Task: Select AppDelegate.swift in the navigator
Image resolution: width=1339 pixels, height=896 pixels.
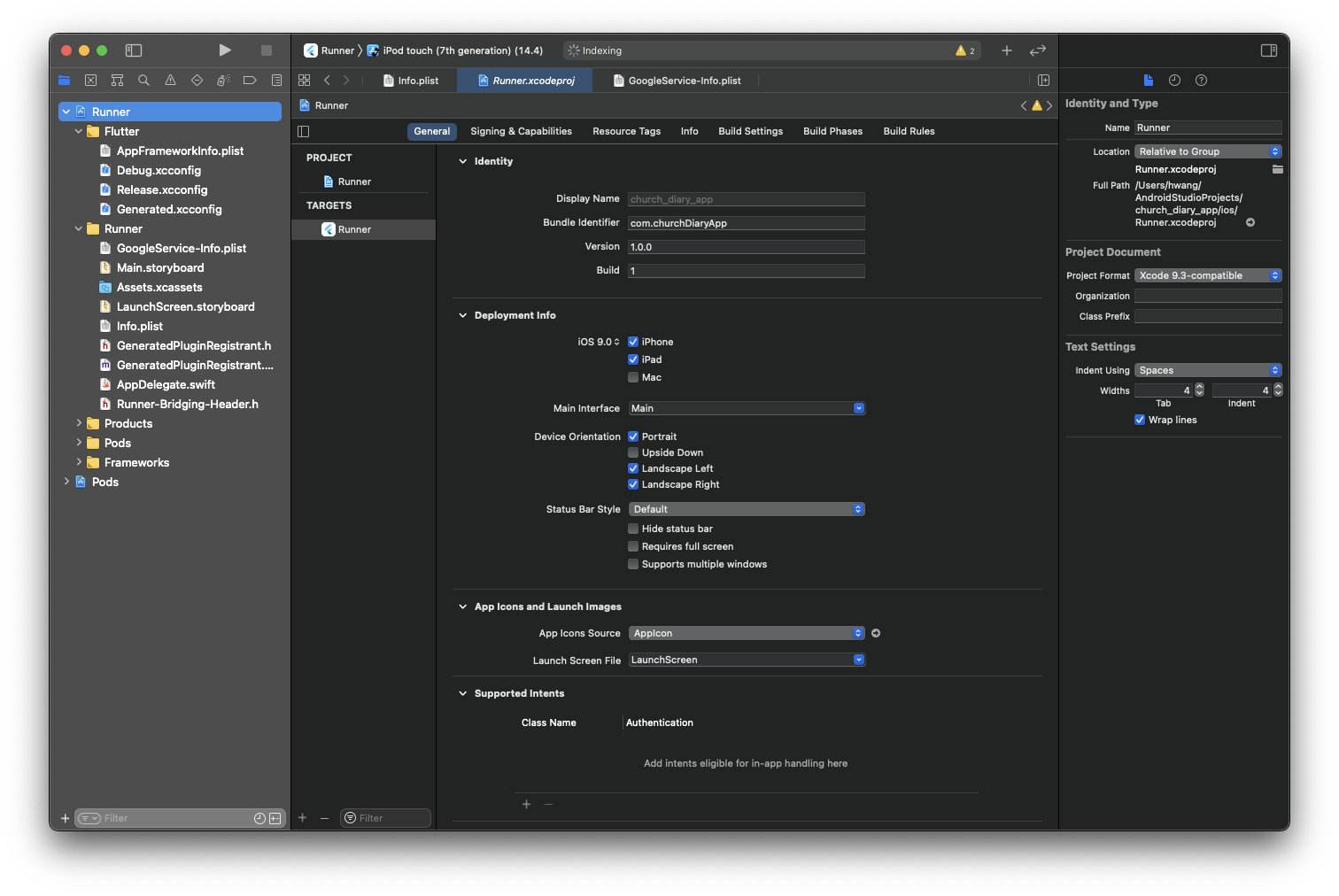Action: click(166, 384)
